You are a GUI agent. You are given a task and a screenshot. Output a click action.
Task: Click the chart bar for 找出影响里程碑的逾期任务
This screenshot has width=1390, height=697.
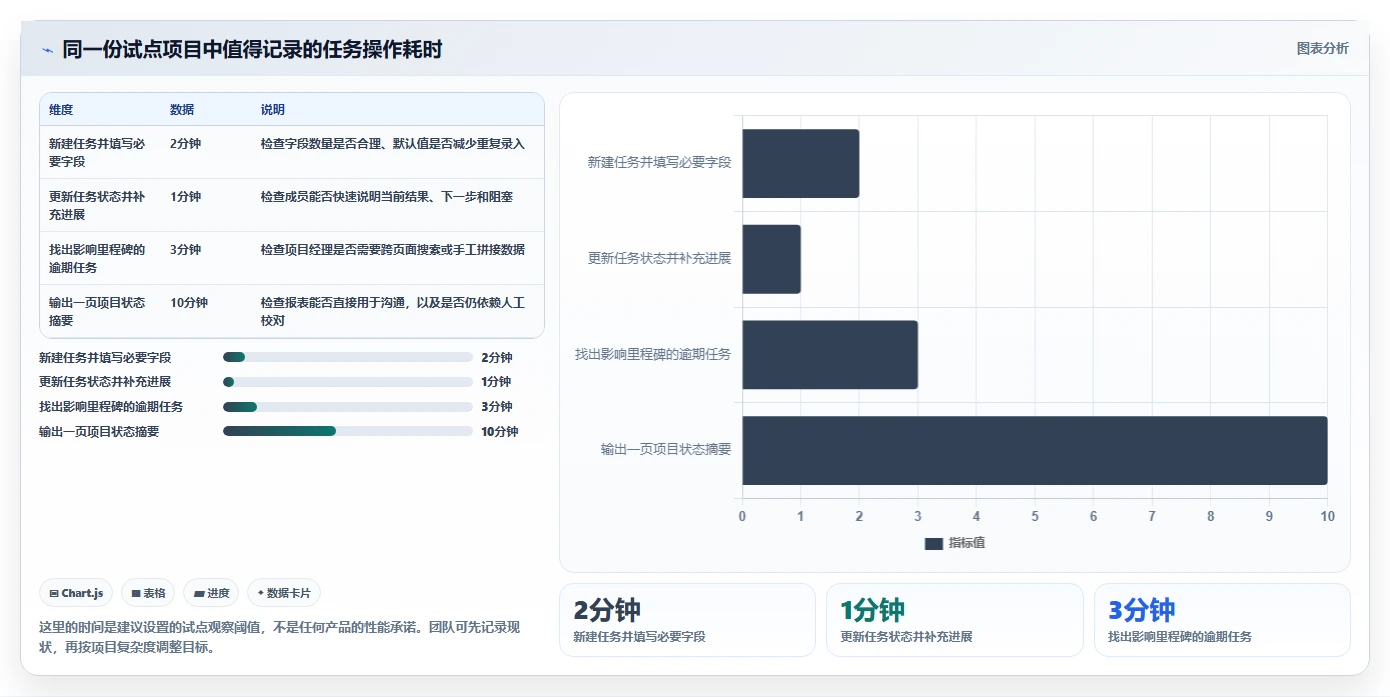click(829, 355)
